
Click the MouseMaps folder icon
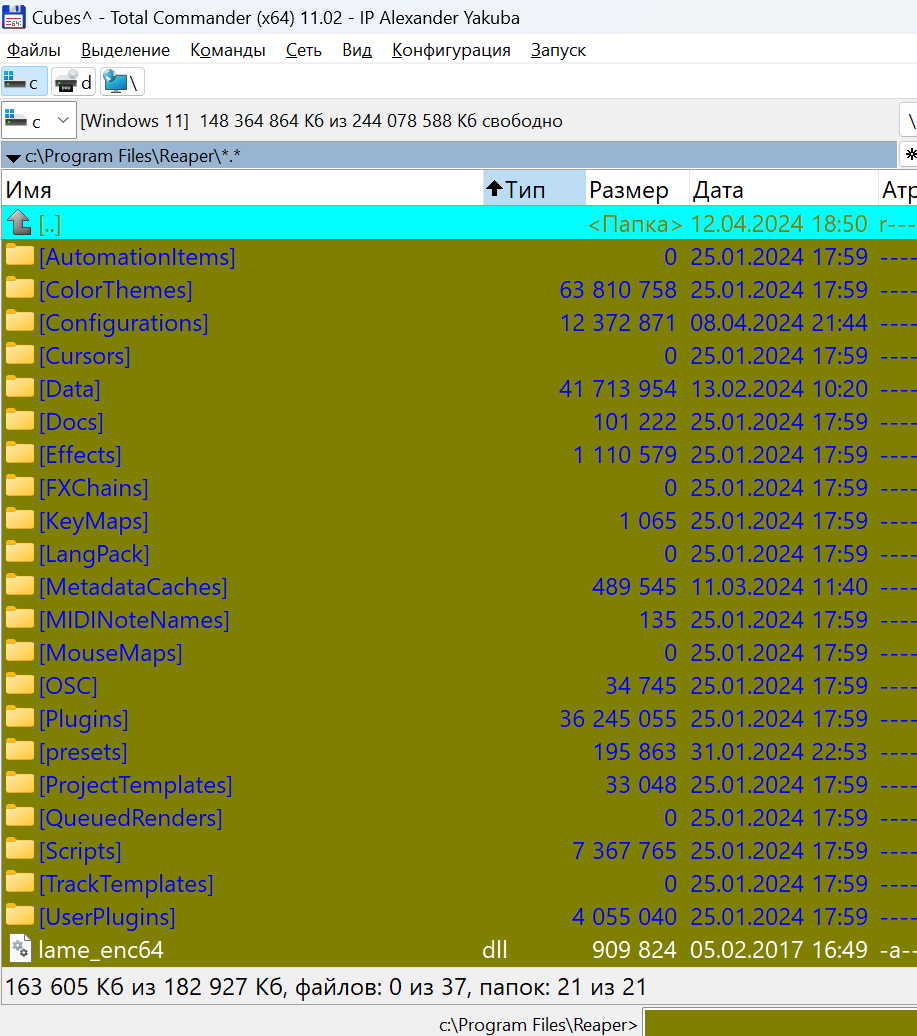click(x=20, y=652)
